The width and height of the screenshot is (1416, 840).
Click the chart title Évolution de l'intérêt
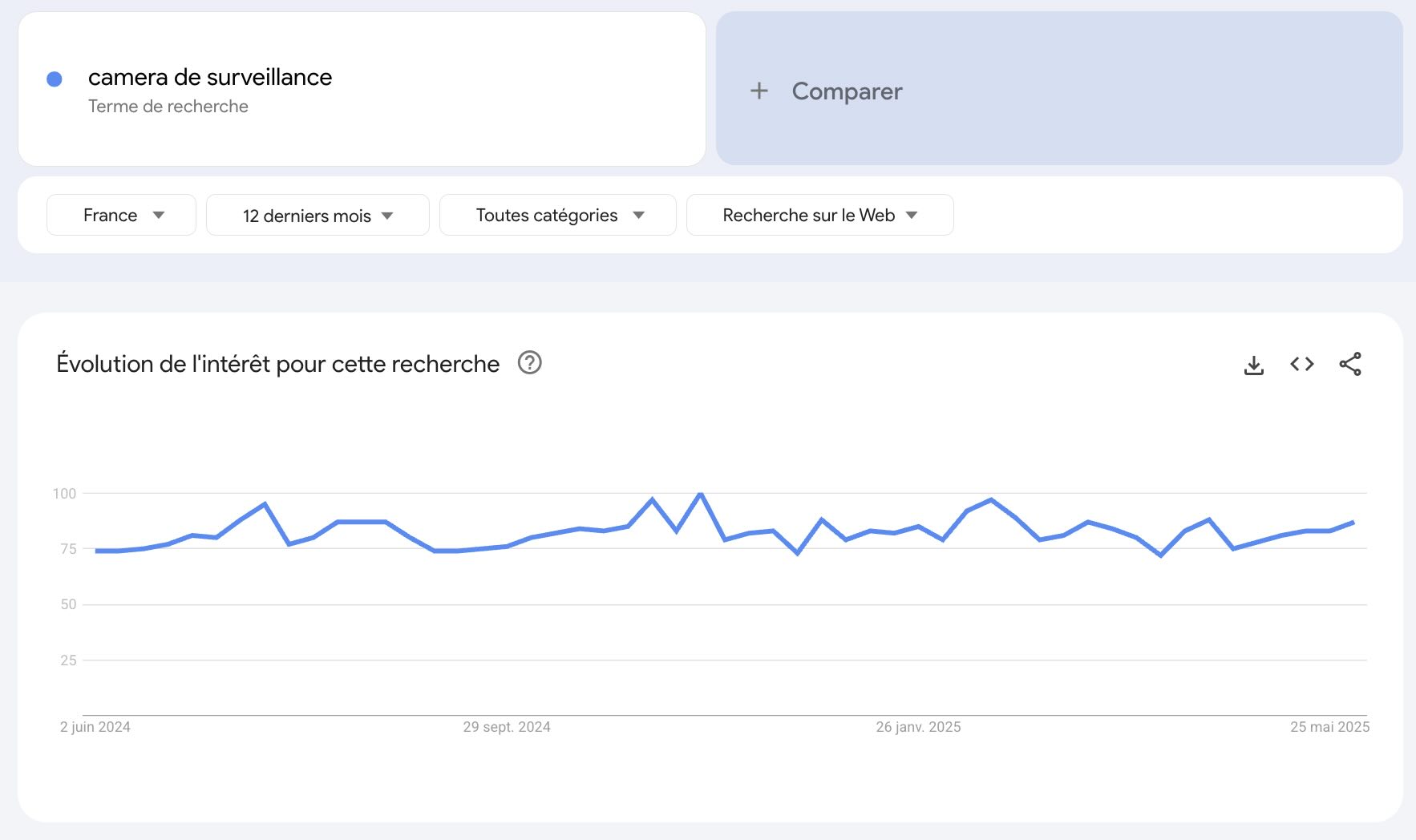[x=277, y=364]
